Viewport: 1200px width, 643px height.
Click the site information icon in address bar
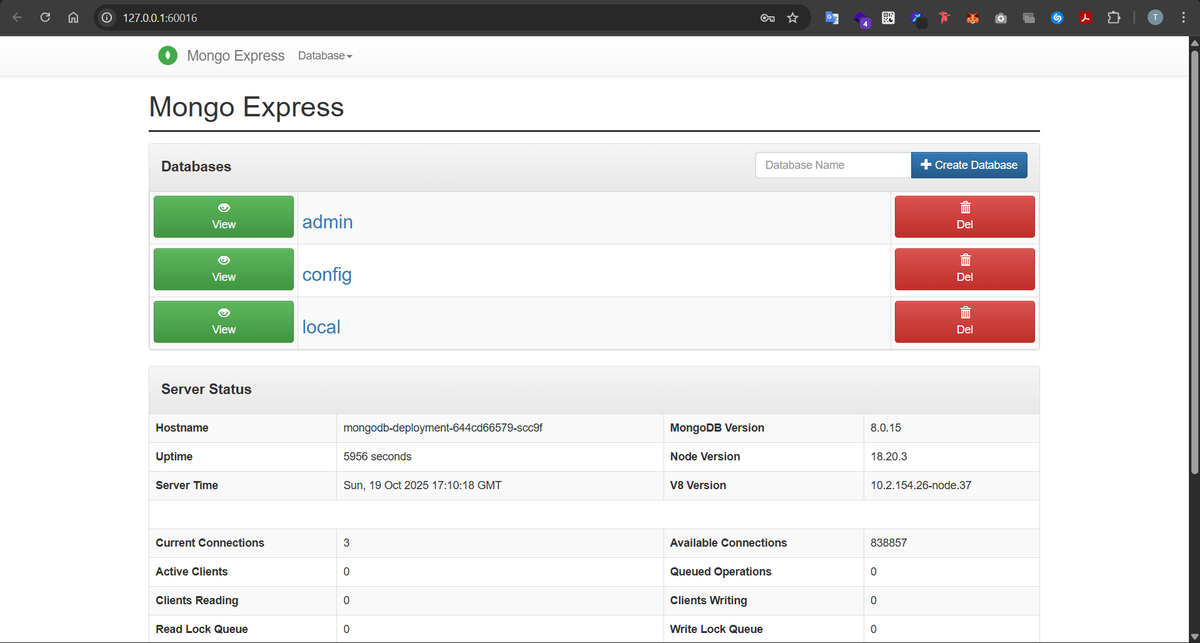coord(109,18)
